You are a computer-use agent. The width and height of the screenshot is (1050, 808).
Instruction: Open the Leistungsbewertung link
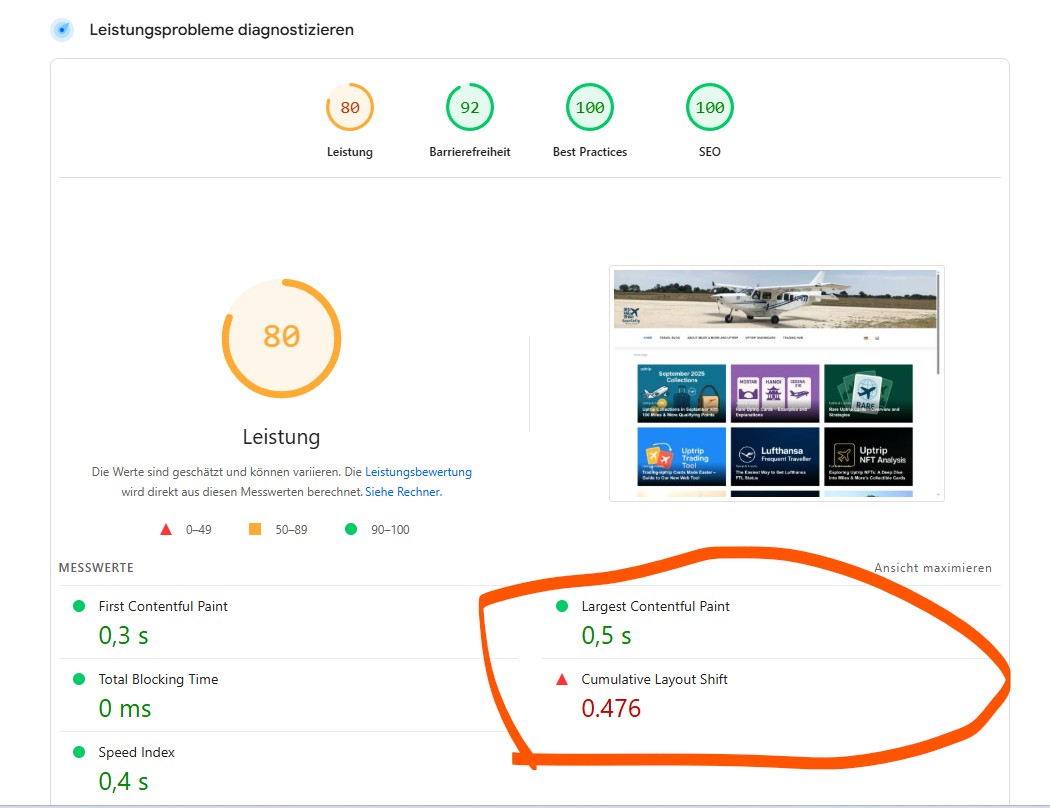point(418,472)
